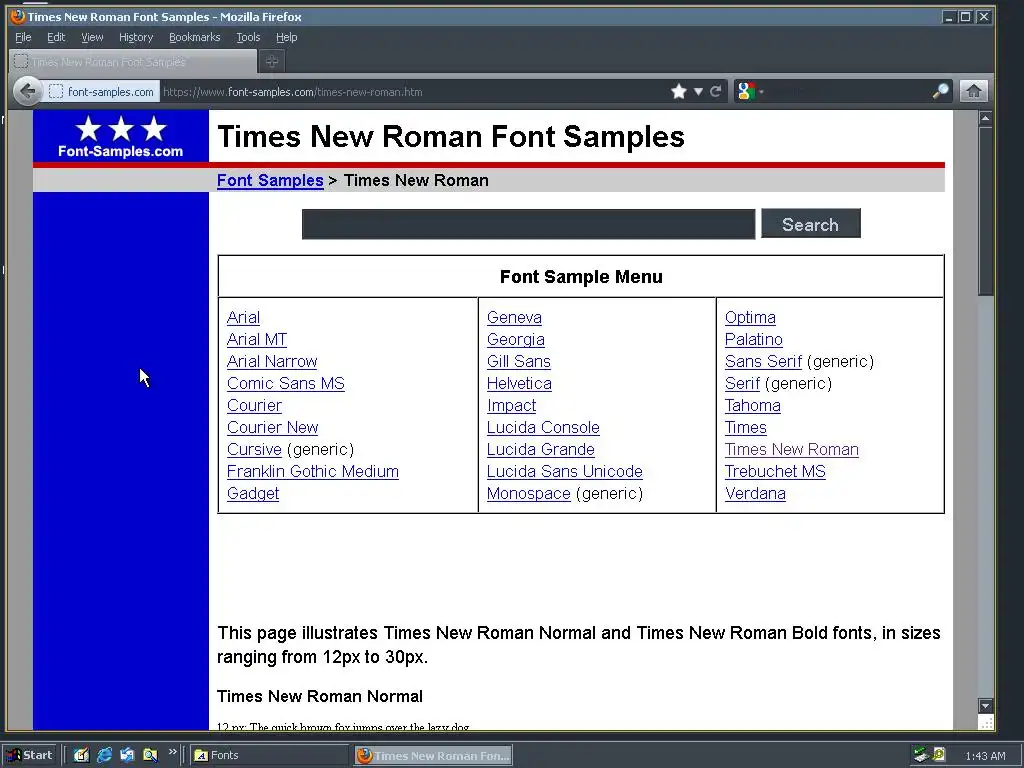
Task: Open the View menu
Action: 92,37
